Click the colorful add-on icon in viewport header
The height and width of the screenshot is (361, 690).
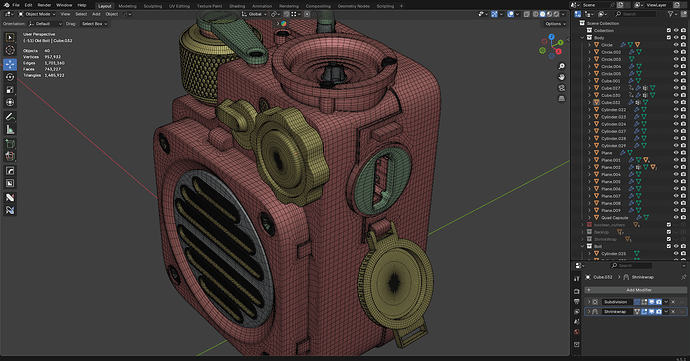pyautogui.click(x=284, y=24)
